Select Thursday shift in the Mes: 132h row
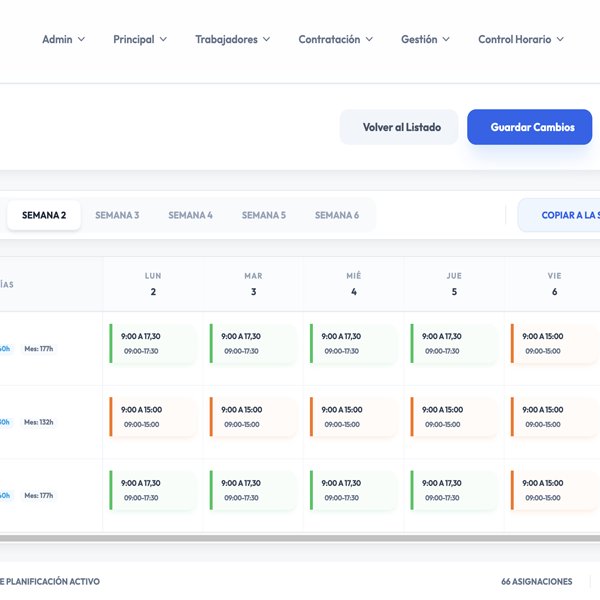The width and height of the screenshot is (600, 600). click(454, 417)
